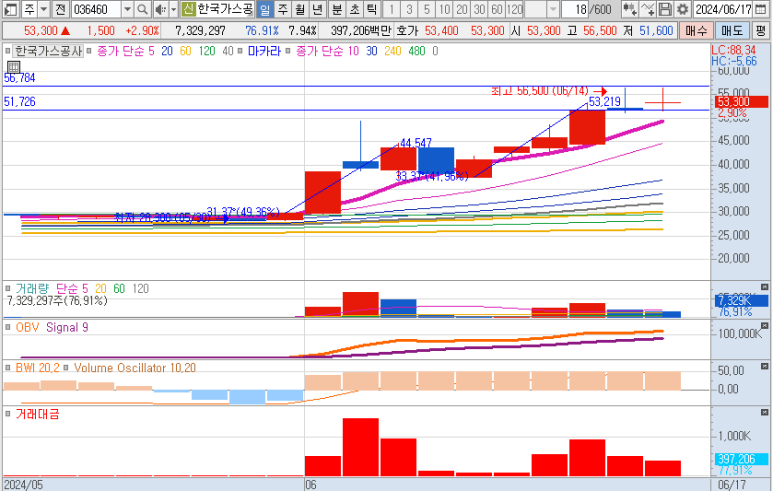Click the stock code field 036460
Image resolution: width=773 pixels, height=491 pixels.
point(97,9)
